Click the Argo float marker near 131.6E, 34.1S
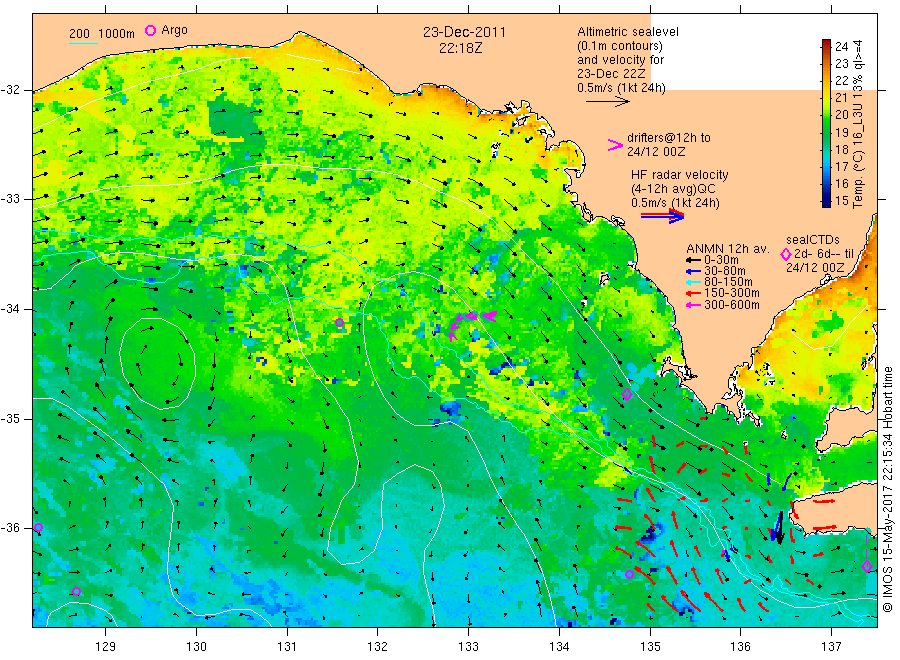900x660 pixels. coord(339,323)
